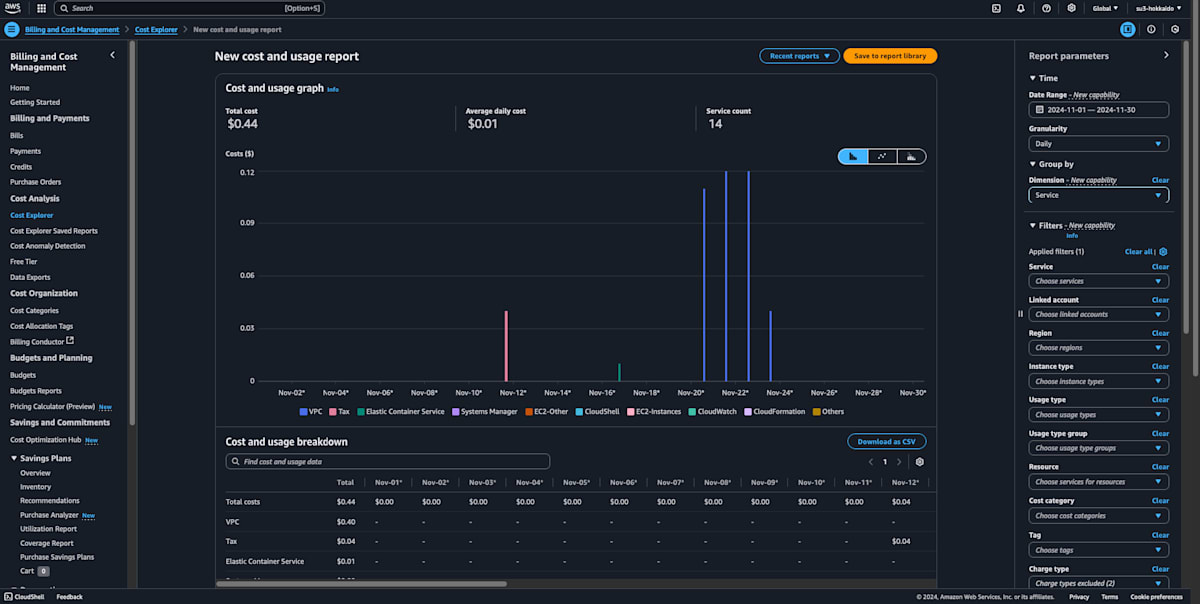Image resolution: width=1200 pixels, height=604 pixels.
Task: Open the Dimension Service dropdown
Action: (1099, 195)
